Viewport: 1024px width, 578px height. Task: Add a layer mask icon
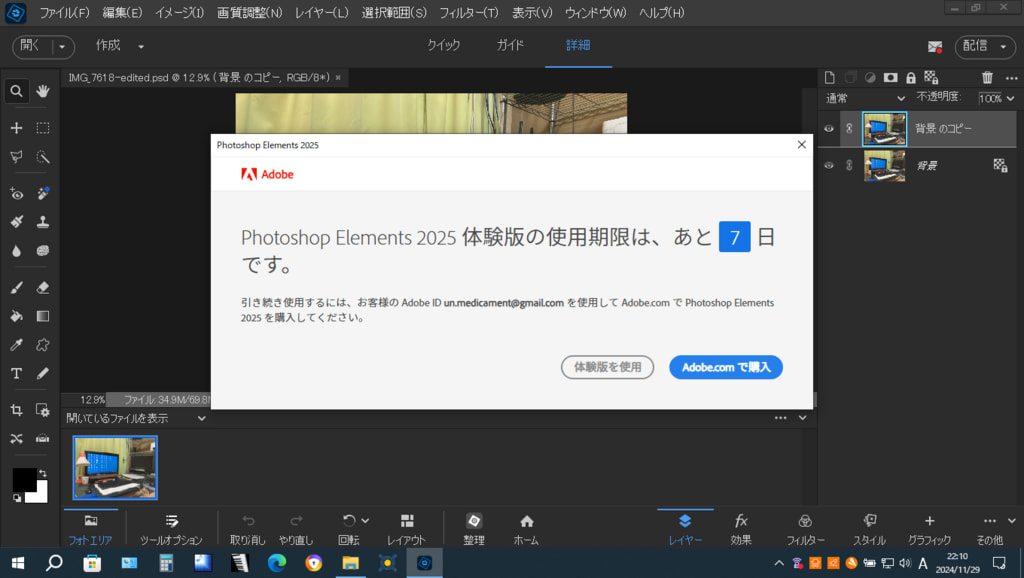(890, 78)
